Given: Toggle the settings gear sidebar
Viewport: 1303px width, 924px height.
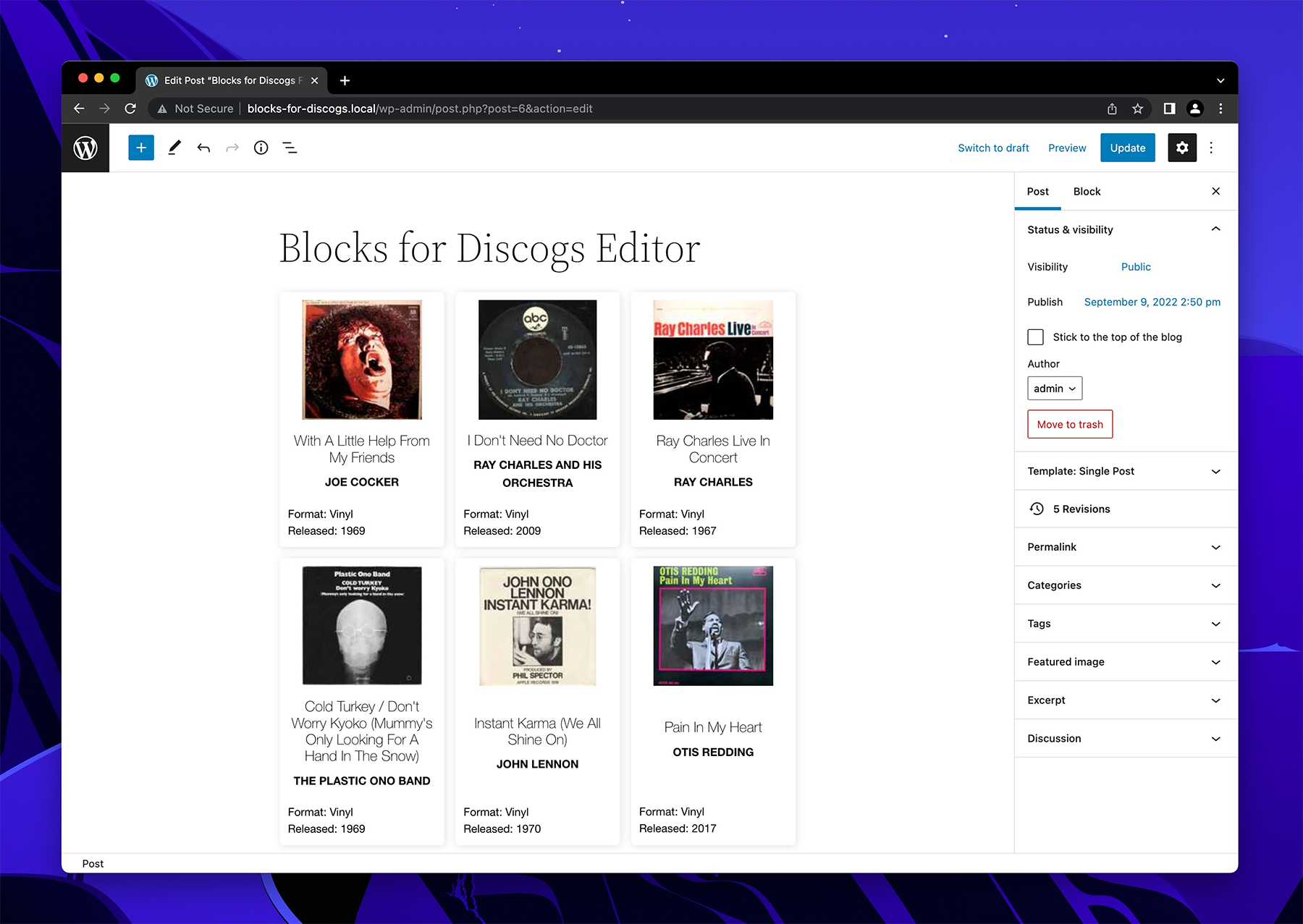Looking at the screenshot, I should (1181, 148).
